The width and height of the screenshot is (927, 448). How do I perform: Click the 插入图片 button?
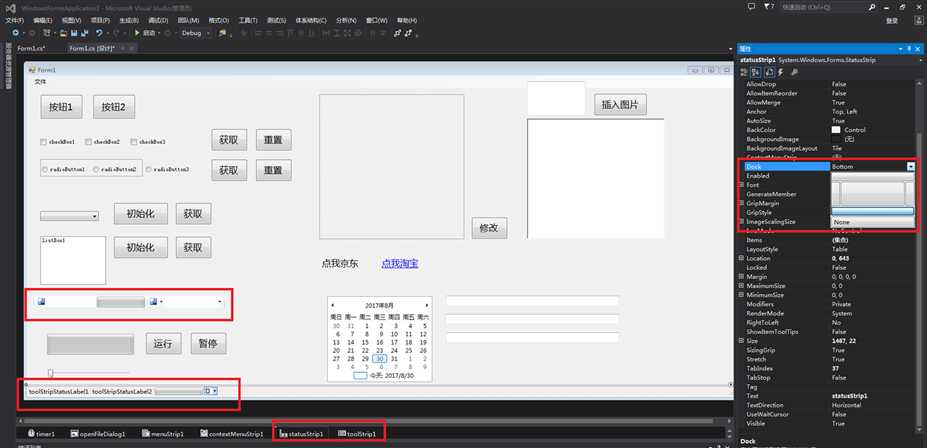(x=620, y=105)
